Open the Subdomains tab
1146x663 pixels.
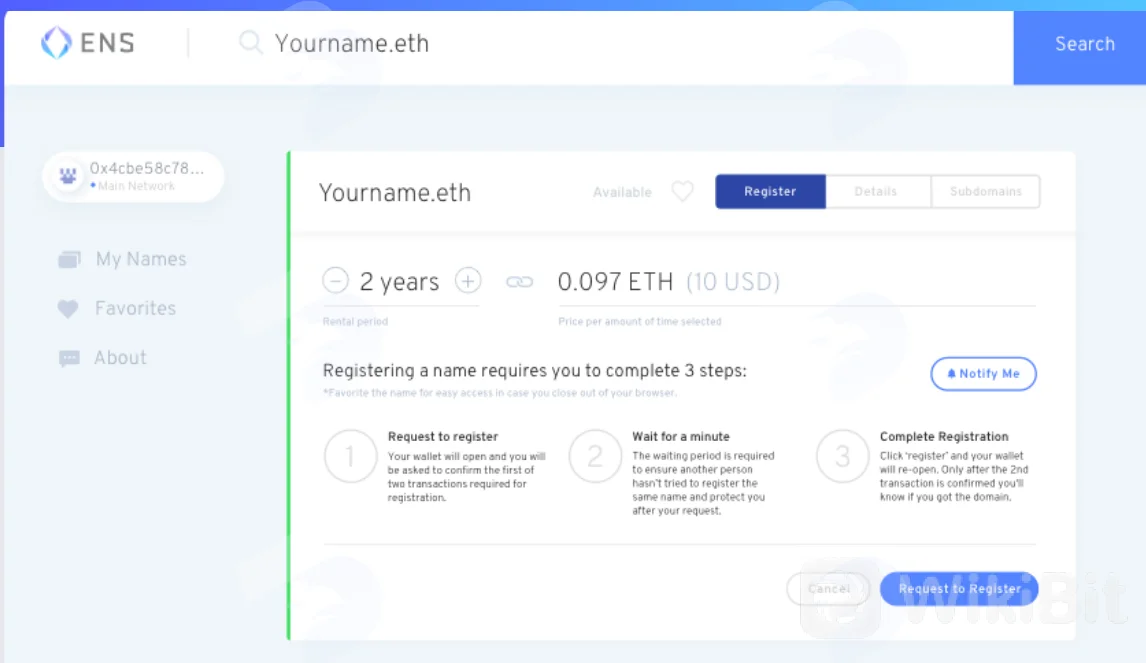pyautogui.click(x=985, y=192)
